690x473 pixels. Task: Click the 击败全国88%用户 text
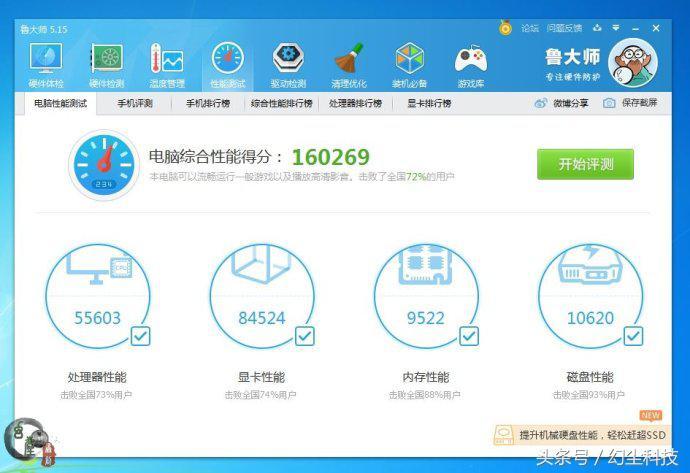coord(425,395)
